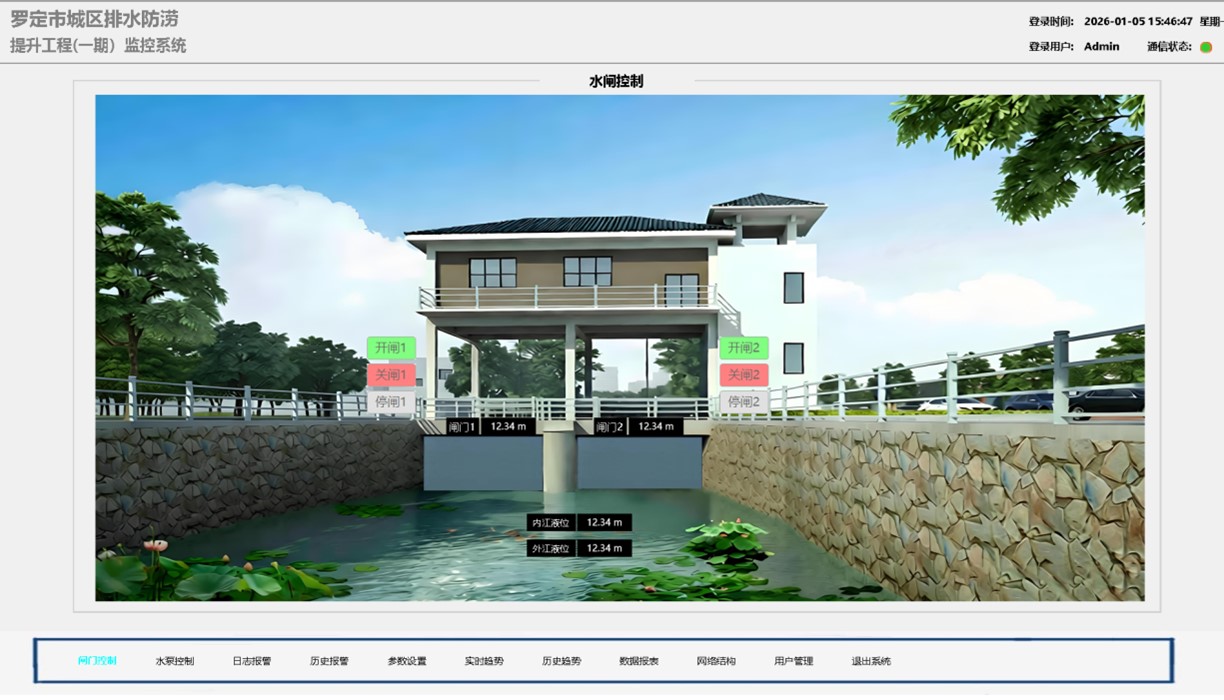Click the grey 停闸1 stop gate button
The width and height of the screenshot is (1224, 700).
(391, 402)
